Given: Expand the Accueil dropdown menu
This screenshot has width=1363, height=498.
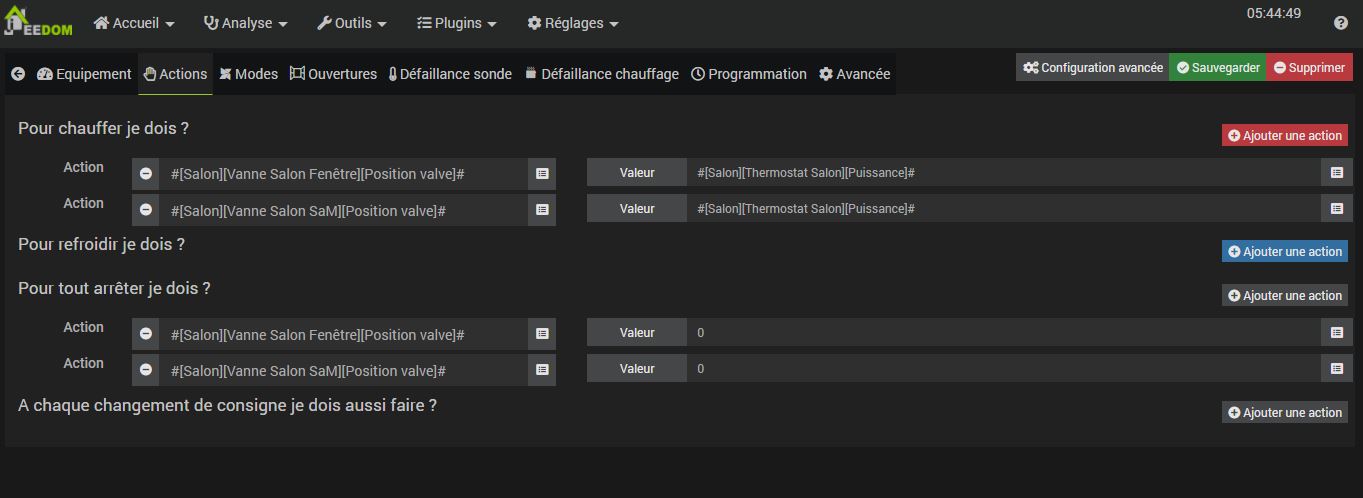Looking at the screenshot, I should [134, 23].
